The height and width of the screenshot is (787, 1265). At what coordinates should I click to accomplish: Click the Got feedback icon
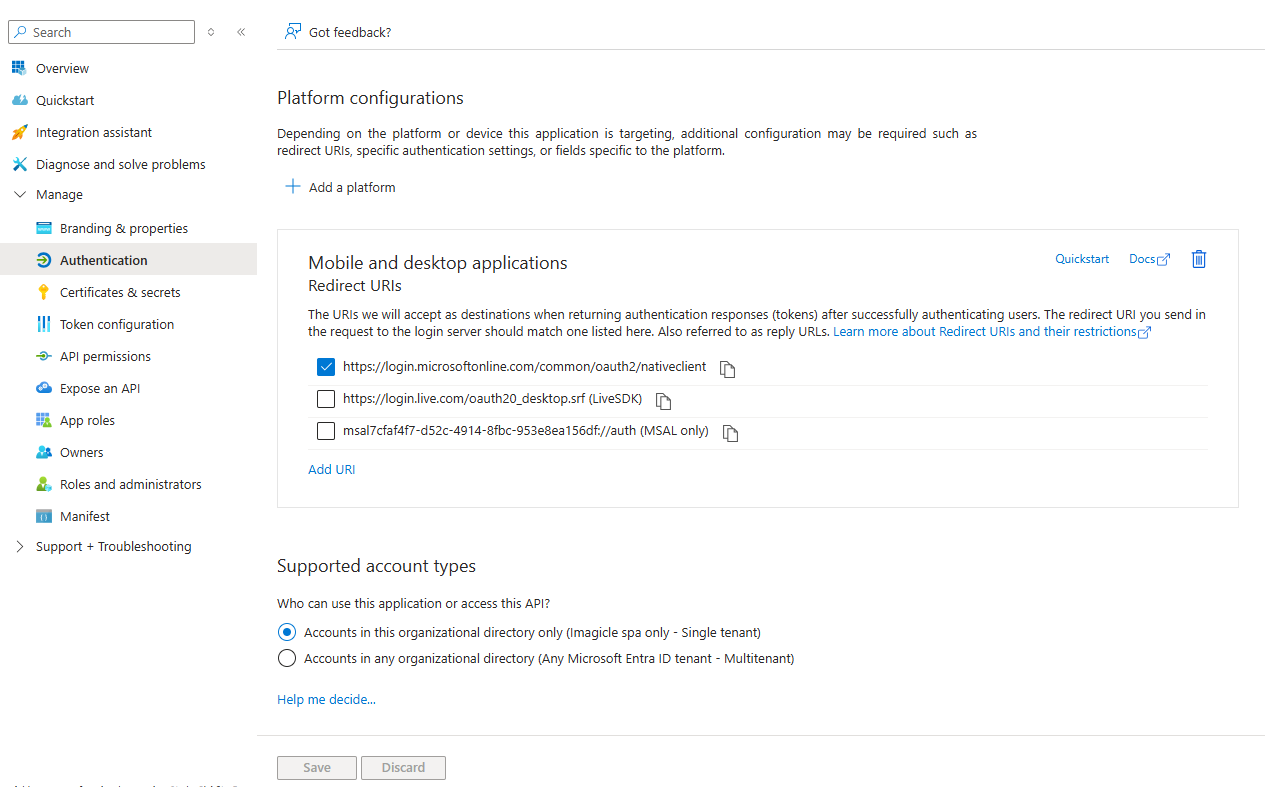[292, 32]
